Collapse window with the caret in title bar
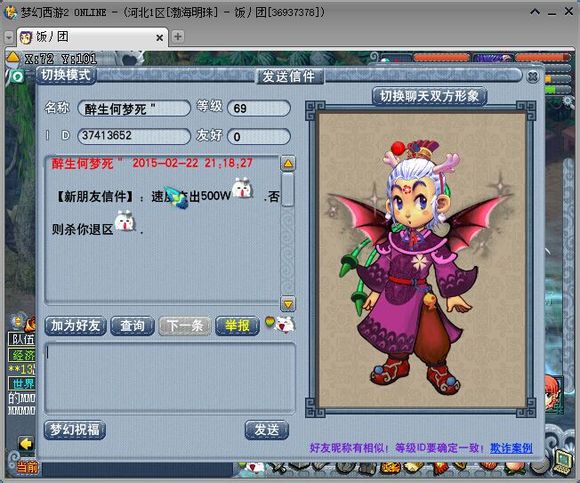This screenshot has width=580, height=483. point(535,12)
